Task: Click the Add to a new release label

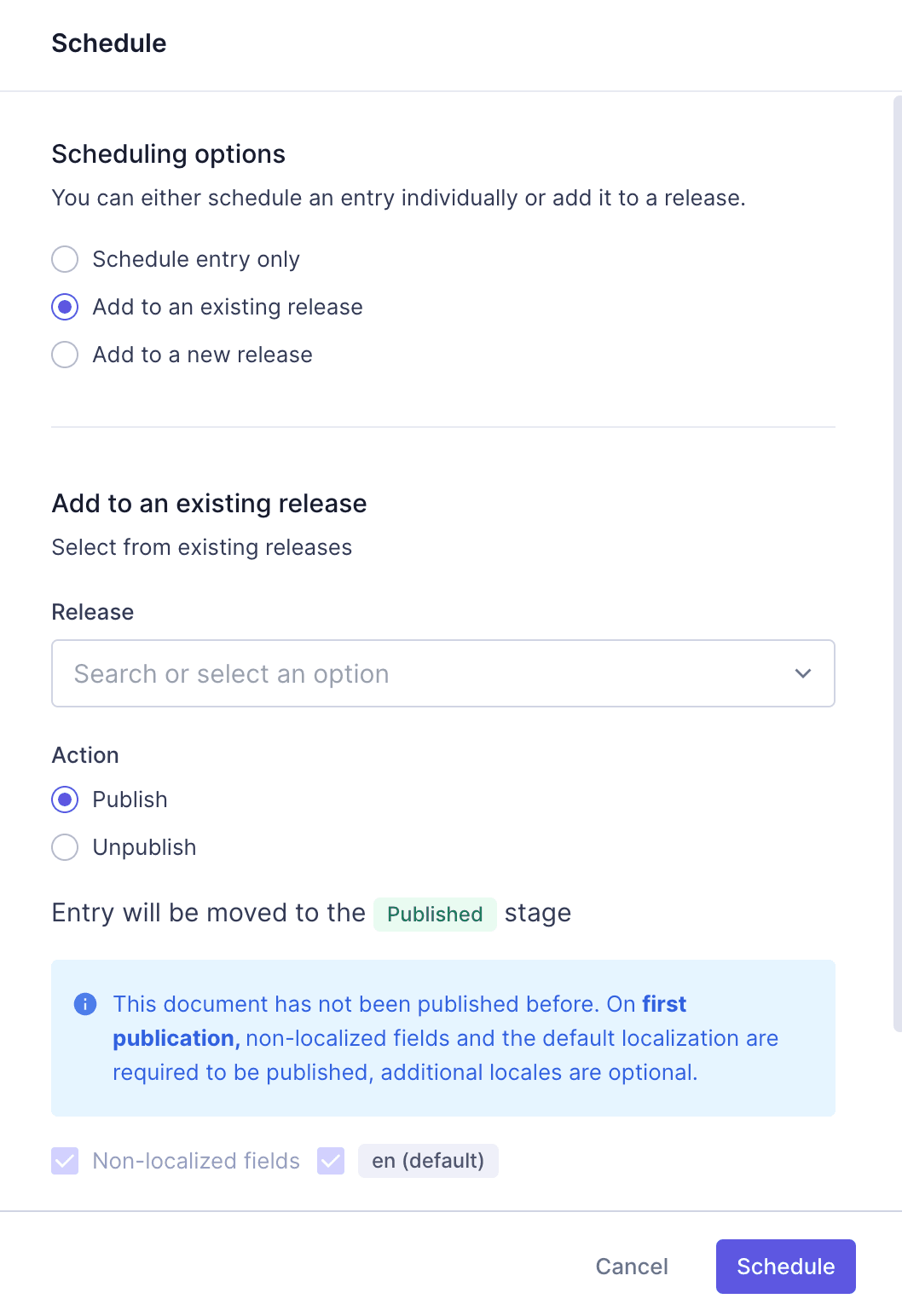Action: coord(202,355)
